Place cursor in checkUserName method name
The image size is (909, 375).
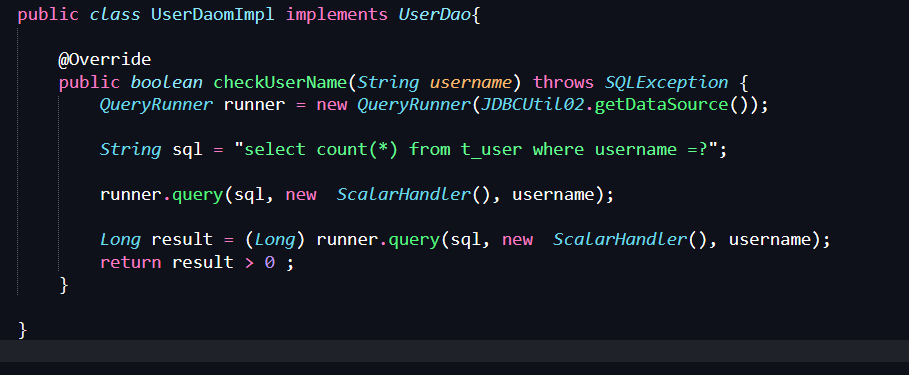point(280,82)
